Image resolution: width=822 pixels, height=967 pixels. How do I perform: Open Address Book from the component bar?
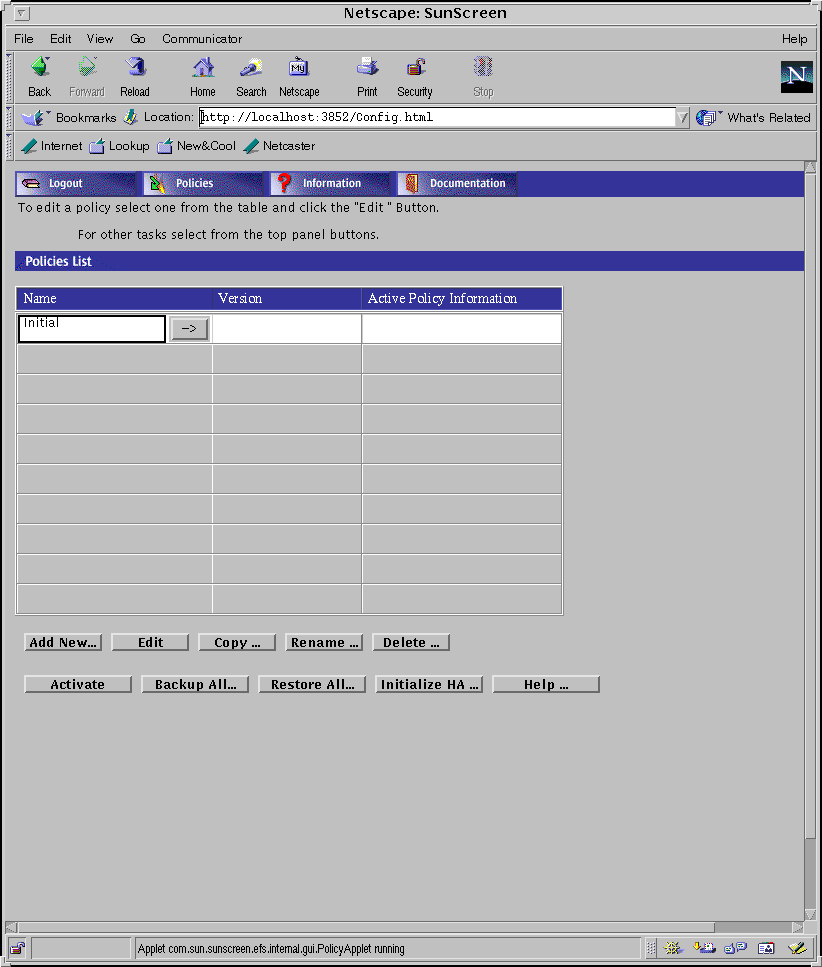pos(766,948)
